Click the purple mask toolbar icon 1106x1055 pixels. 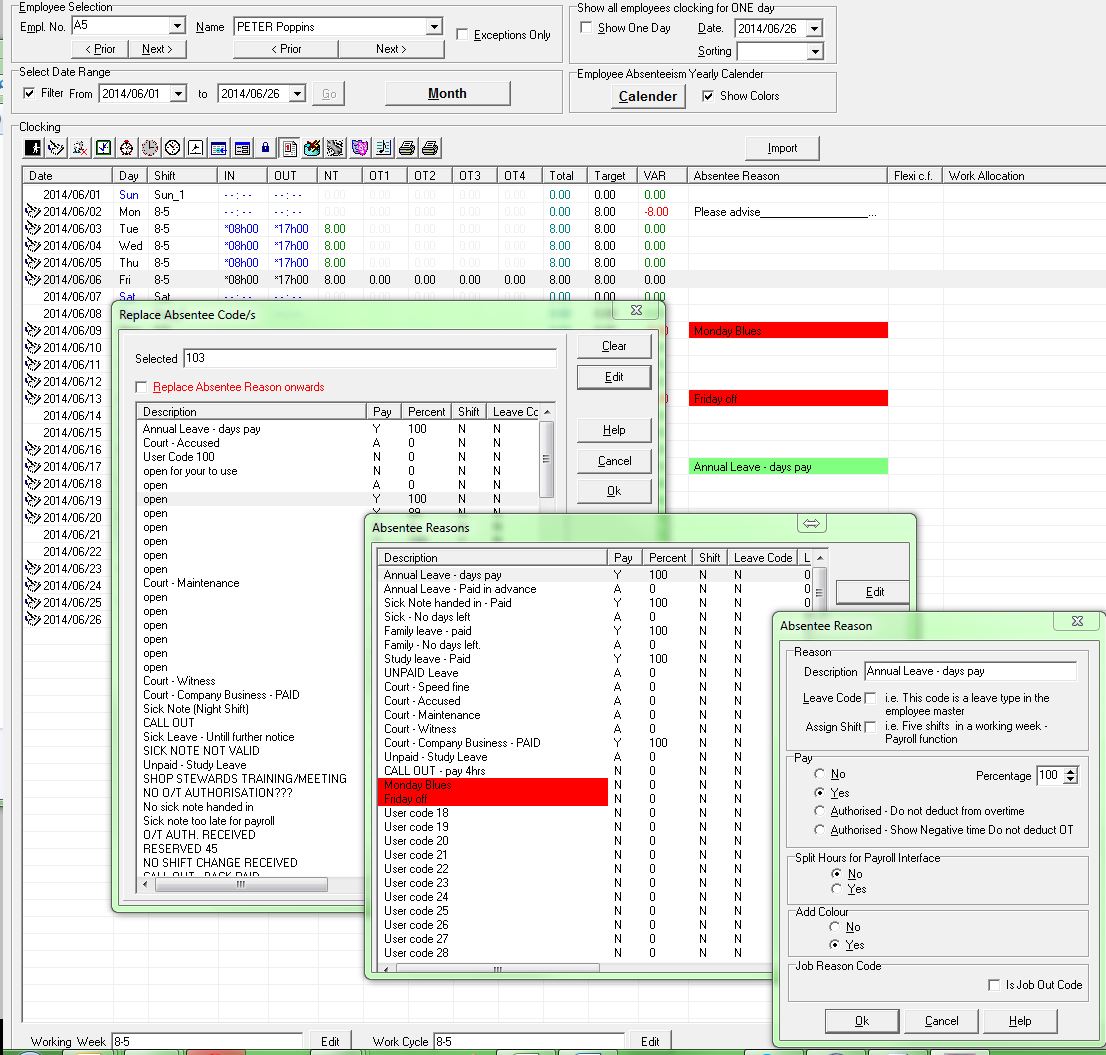point(359,148)
